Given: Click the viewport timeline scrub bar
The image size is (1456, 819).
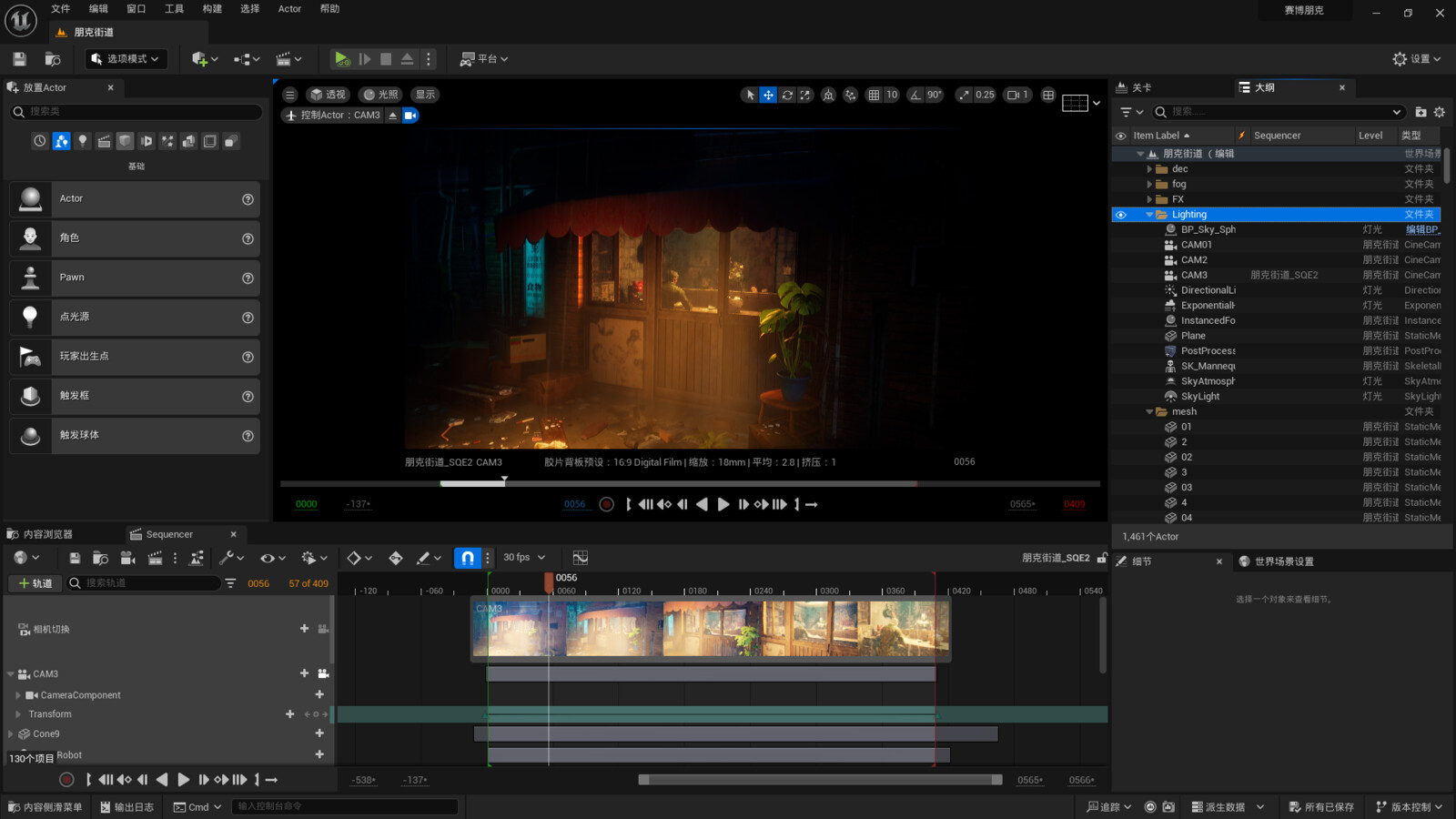Looking at the screenshot, I should pyautogui.click(x=690, y=484).
